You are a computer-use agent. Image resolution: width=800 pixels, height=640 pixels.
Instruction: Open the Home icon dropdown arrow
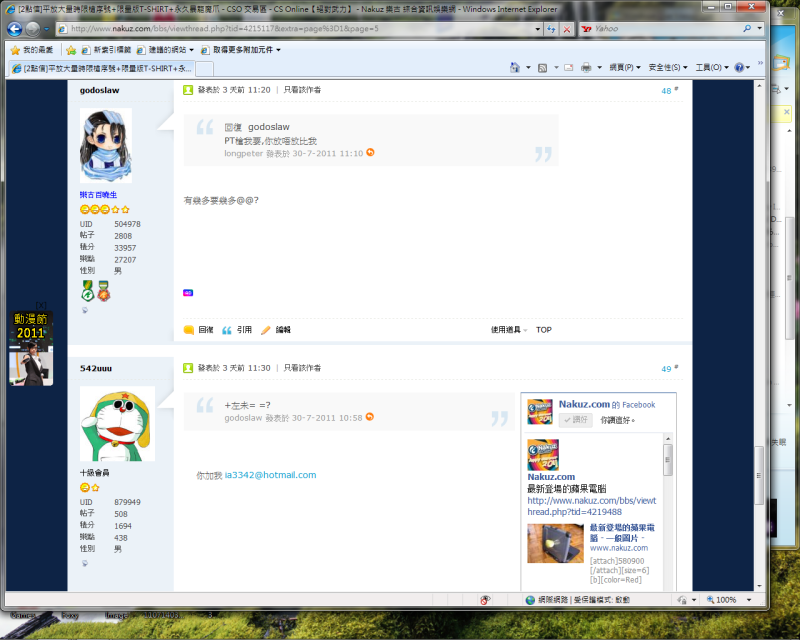pos(528,67)
